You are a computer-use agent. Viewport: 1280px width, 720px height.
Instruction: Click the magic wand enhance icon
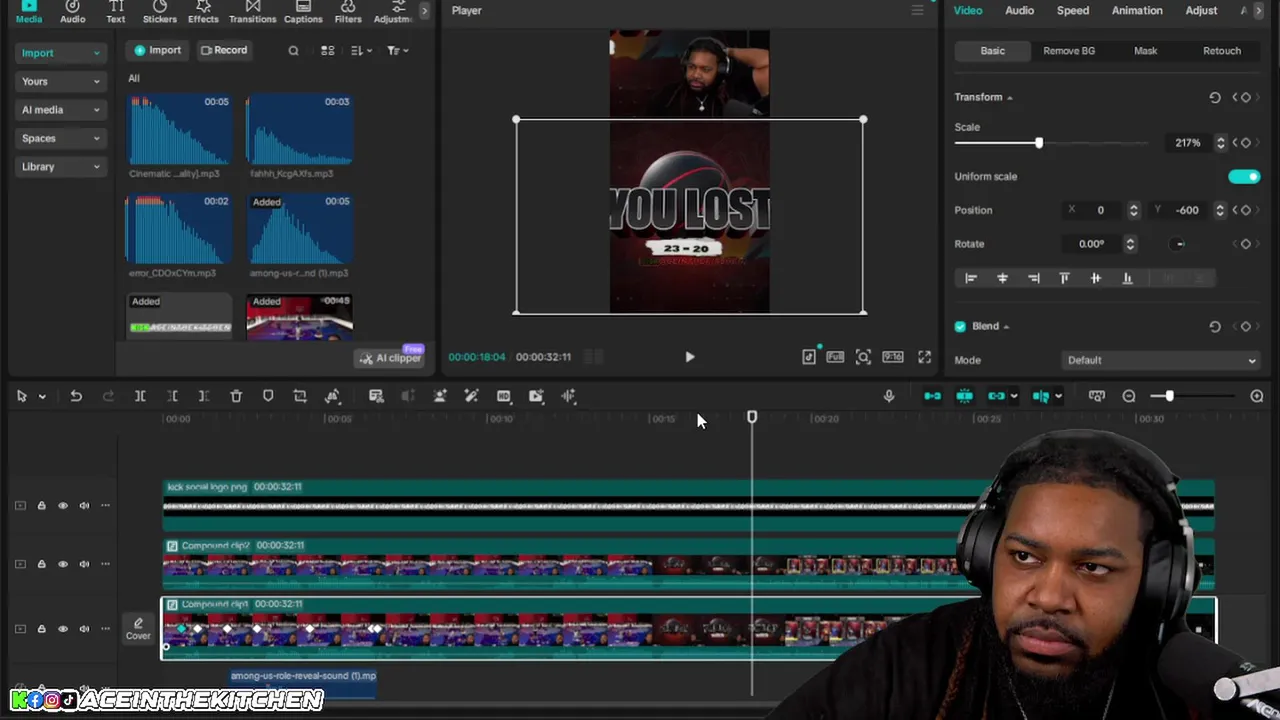click(472, 396)
